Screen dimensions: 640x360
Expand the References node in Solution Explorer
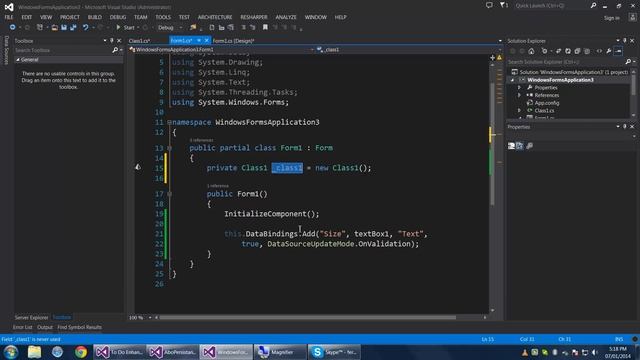click(519, 95)
